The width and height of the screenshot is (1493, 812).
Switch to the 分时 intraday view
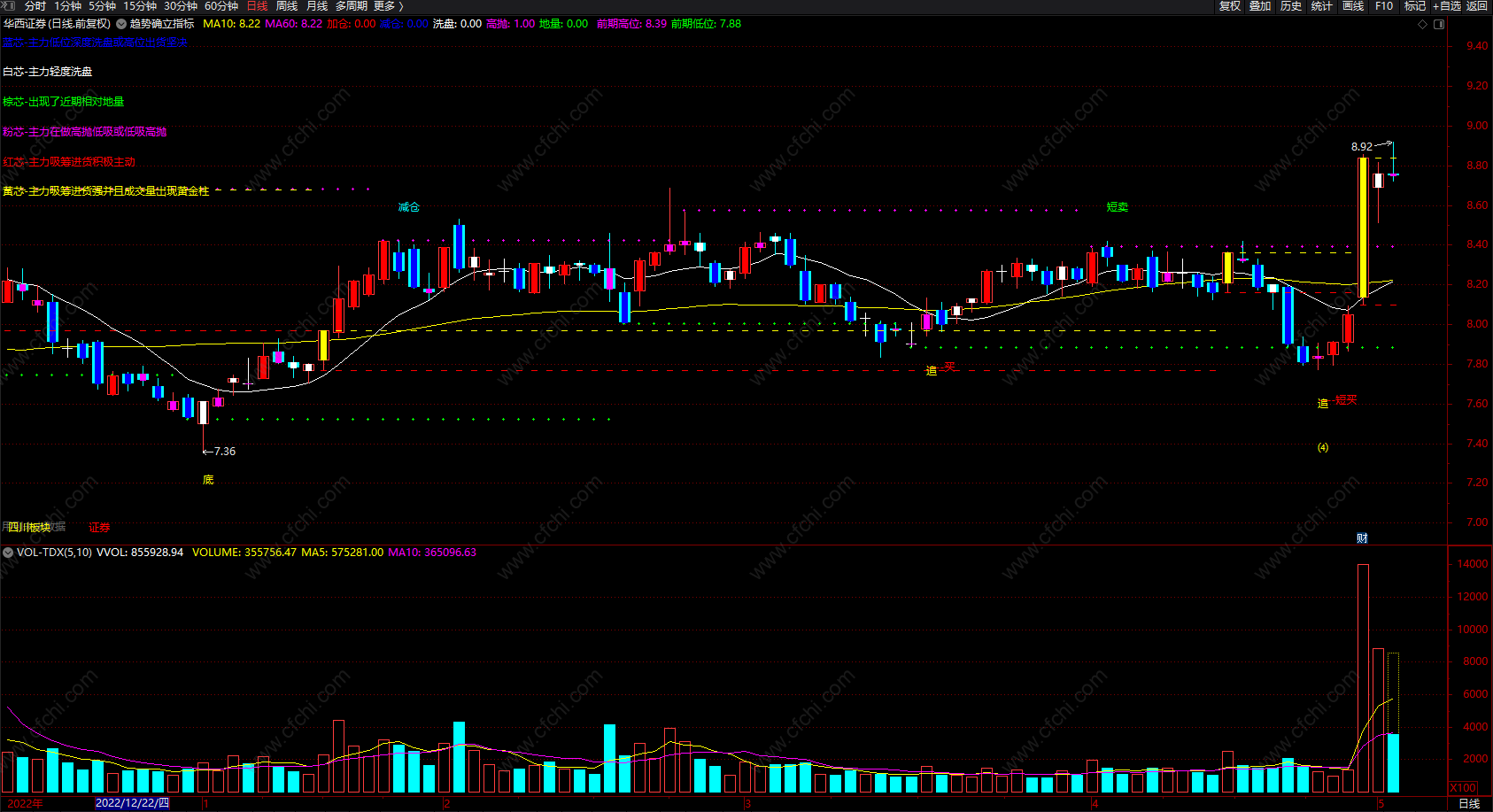tap(35, 6)
